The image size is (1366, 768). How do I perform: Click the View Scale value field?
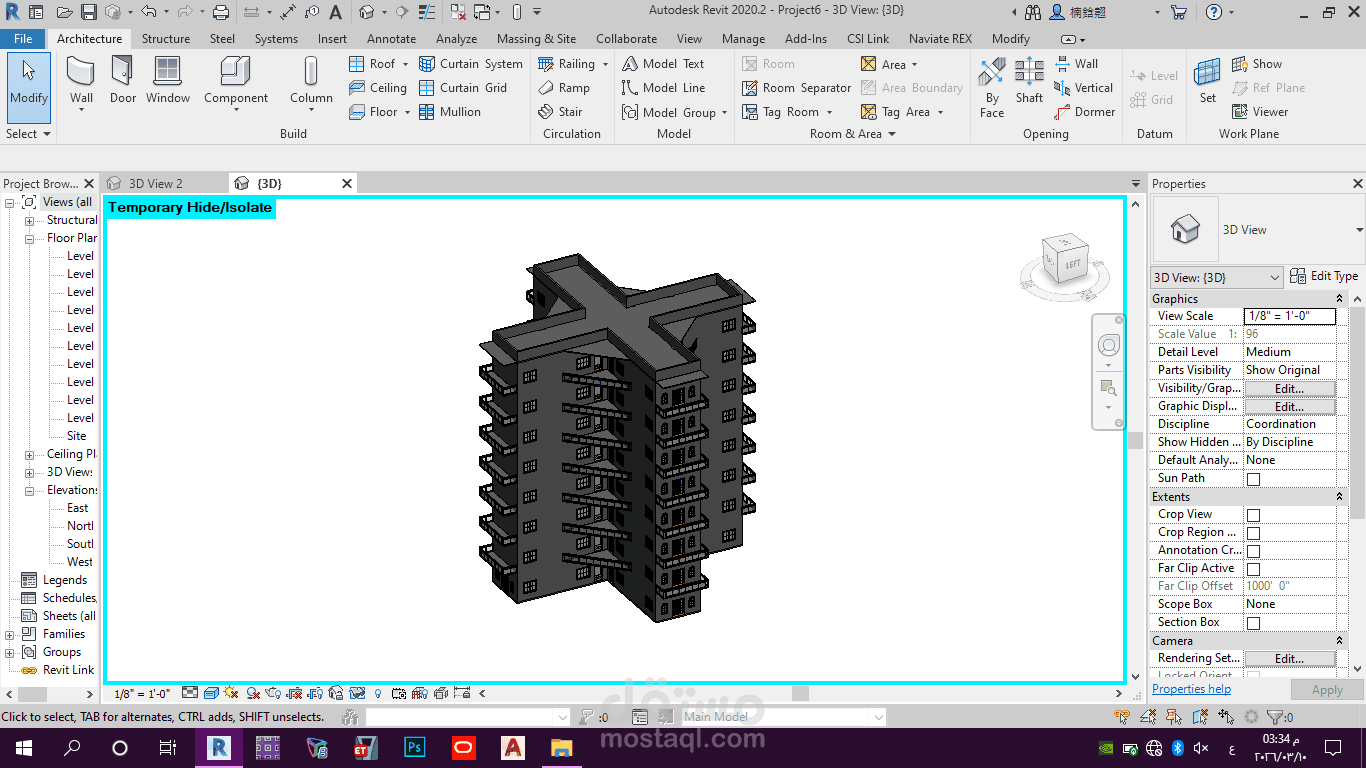(1290, 316)
